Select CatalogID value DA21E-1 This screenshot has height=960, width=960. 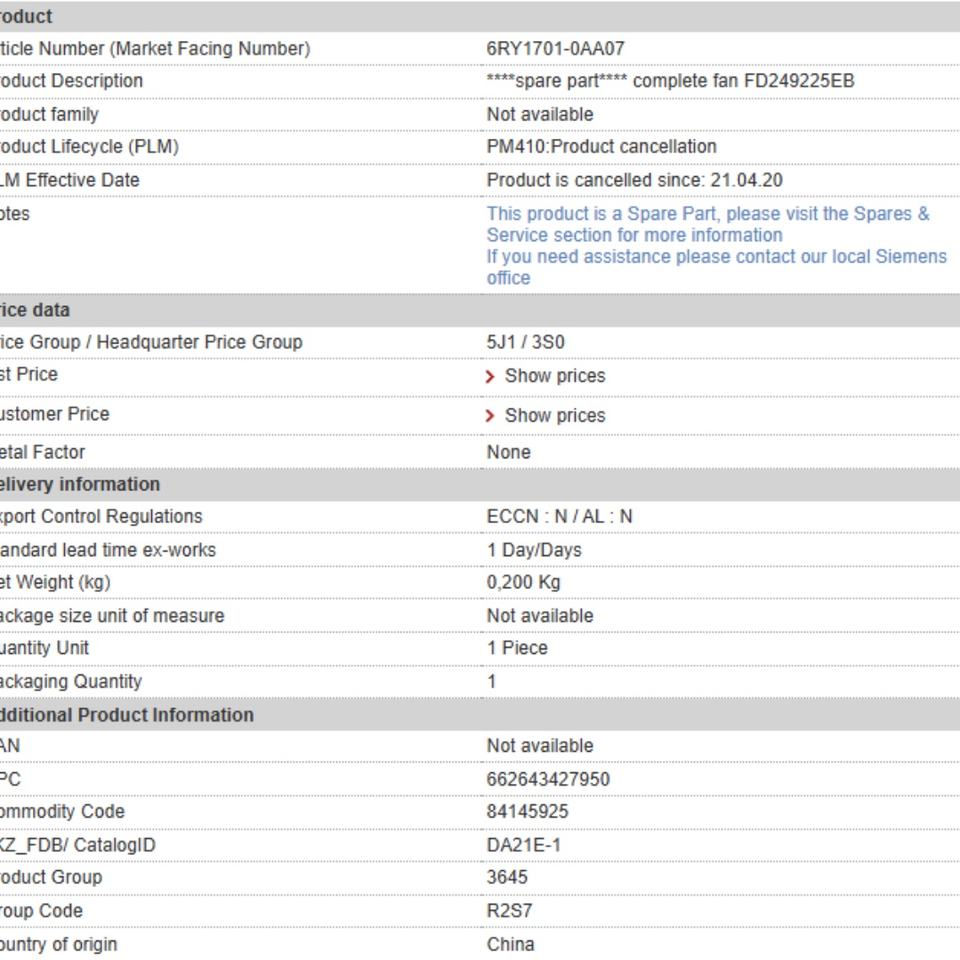[523, 846]
